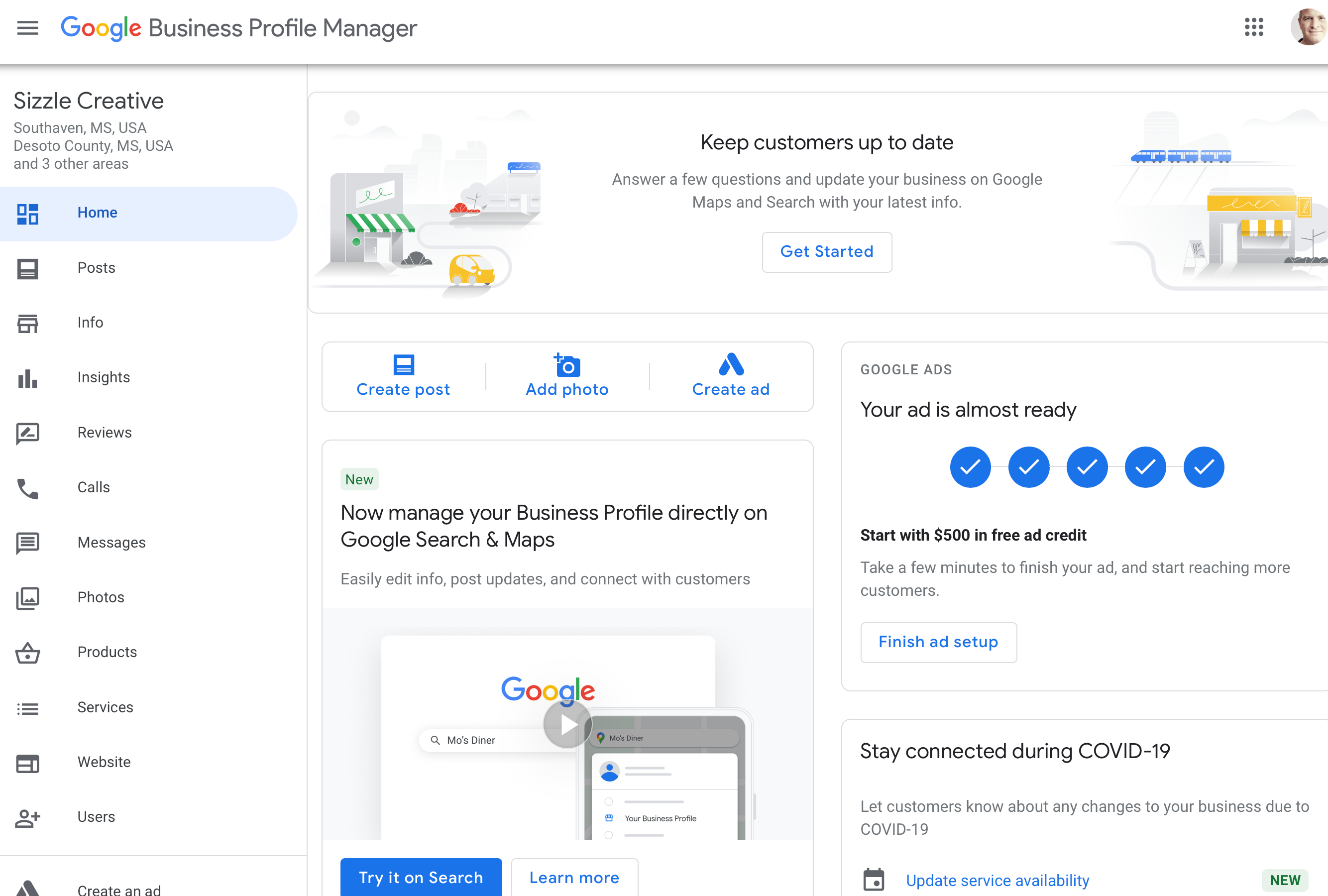Click the Products basket icon

tap(27, 653)
